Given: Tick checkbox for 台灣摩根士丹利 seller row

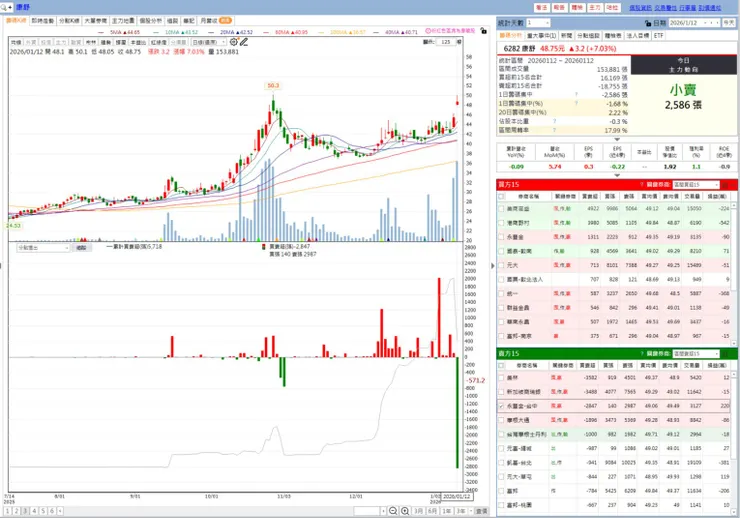Looking at the screenshot, I should point(501,434).
